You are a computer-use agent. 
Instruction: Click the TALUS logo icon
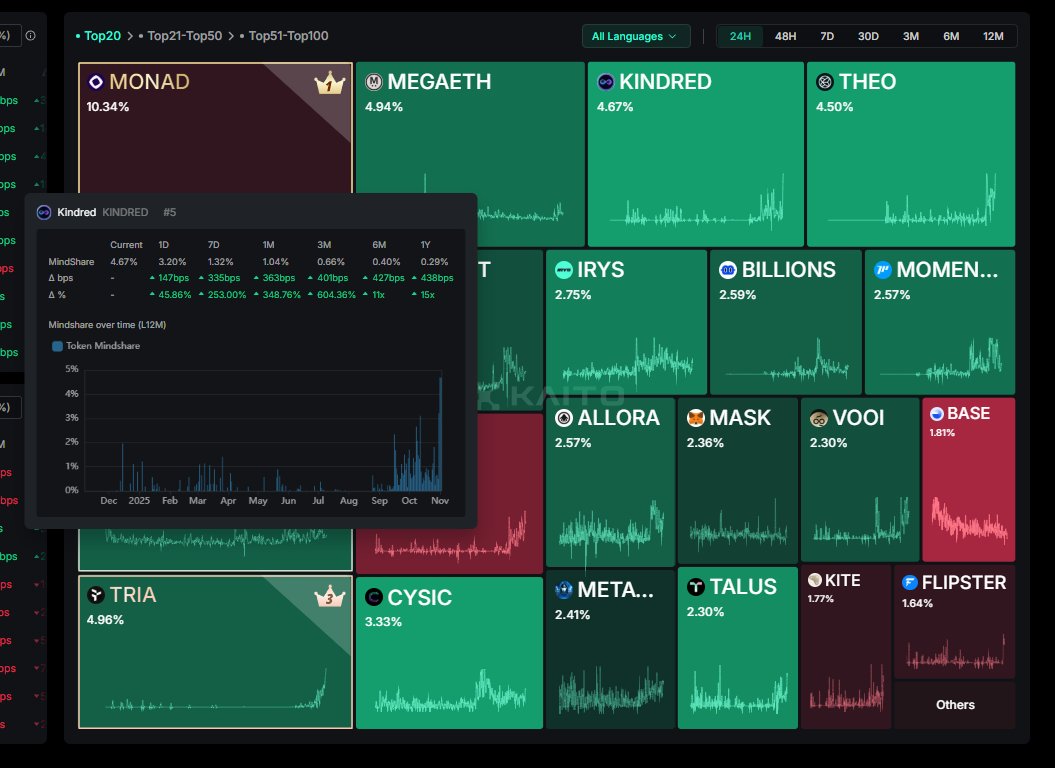click(695, 587)
